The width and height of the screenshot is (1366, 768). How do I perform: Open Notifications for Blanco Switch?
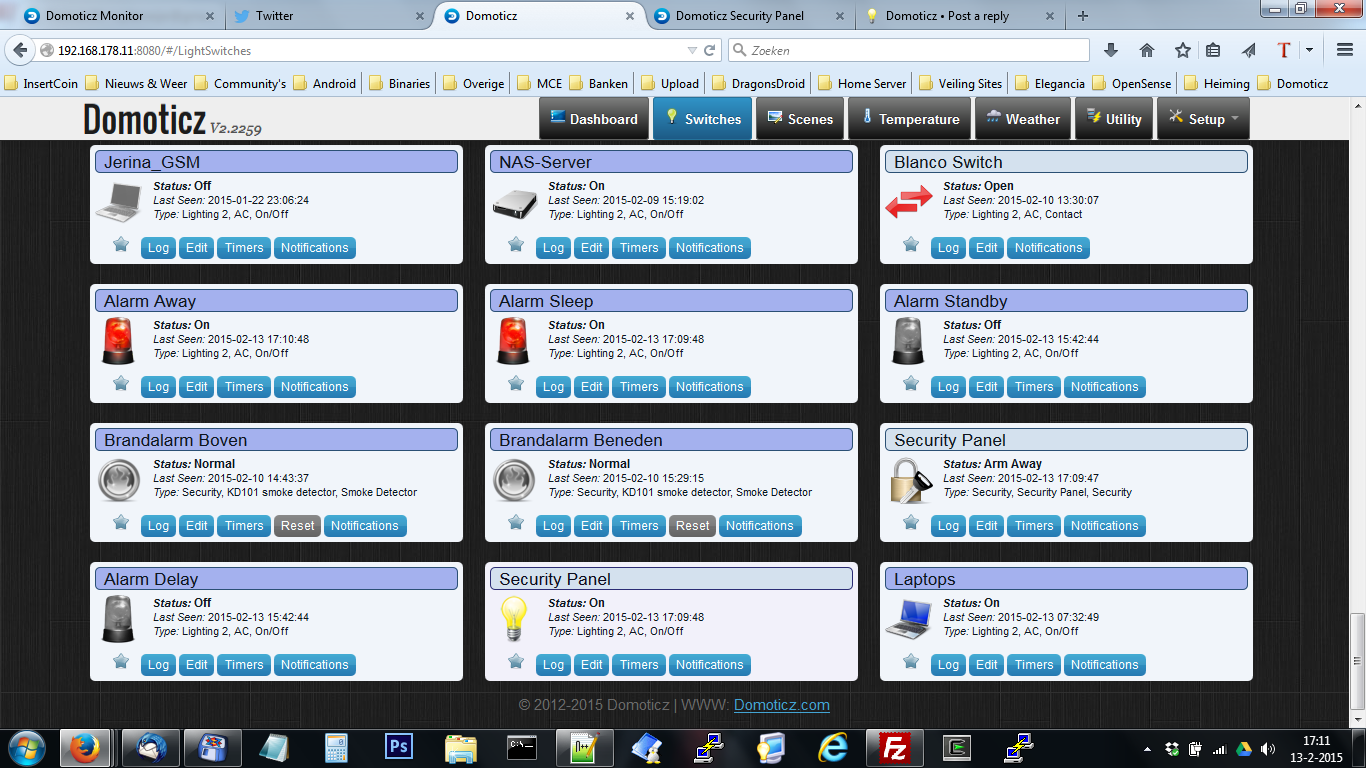click(x=1048, y=248)
